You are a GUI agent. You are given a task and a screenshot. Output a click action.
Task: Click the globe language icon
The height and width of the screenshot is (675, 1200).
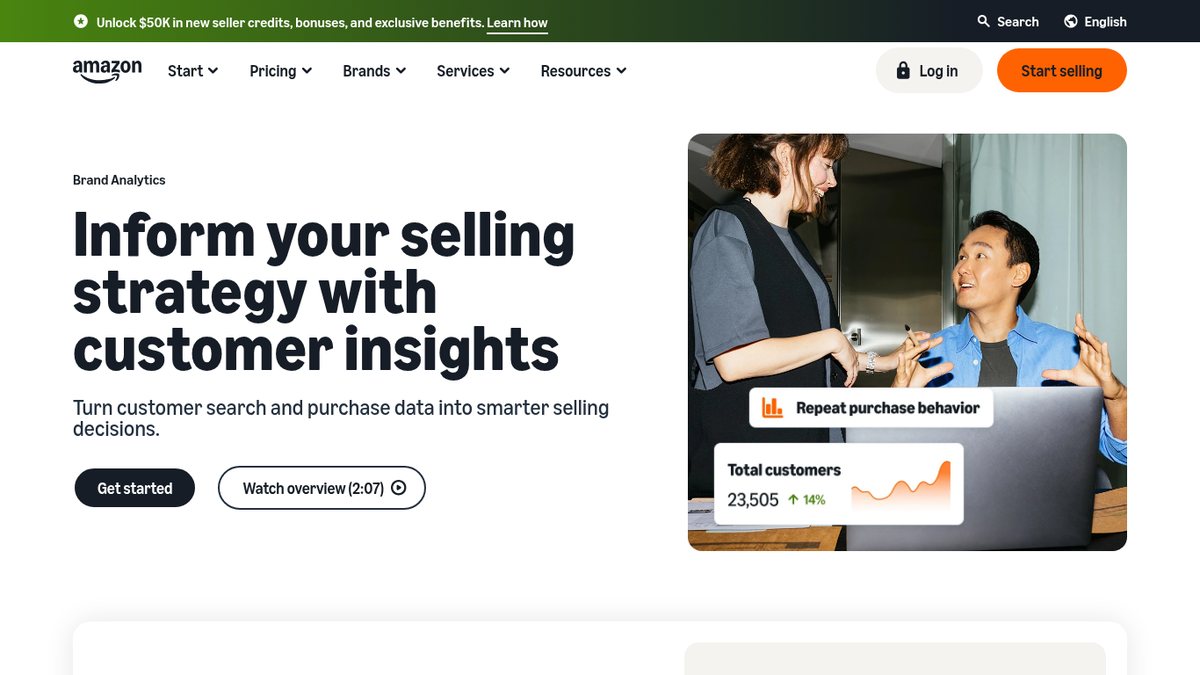pyautogui.click(x=1071, y=21)
